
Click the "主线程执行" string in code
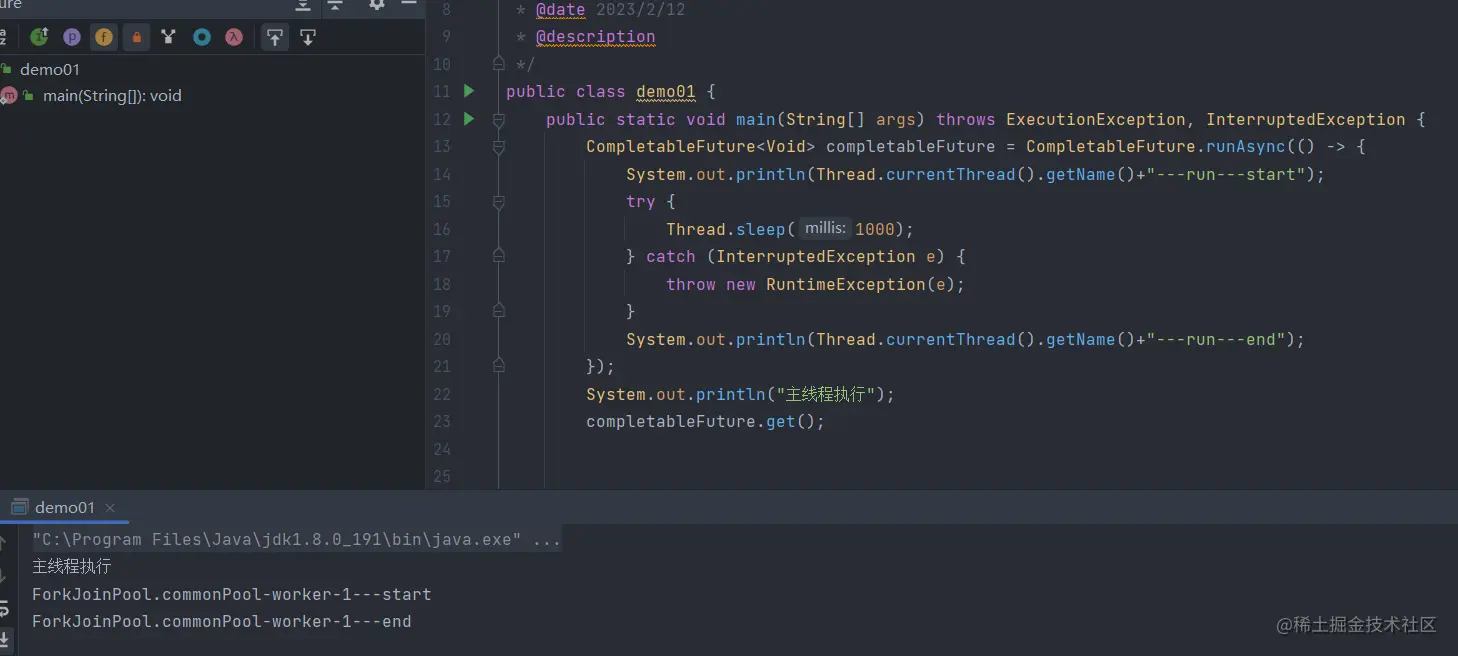click(x=825, y=394)
